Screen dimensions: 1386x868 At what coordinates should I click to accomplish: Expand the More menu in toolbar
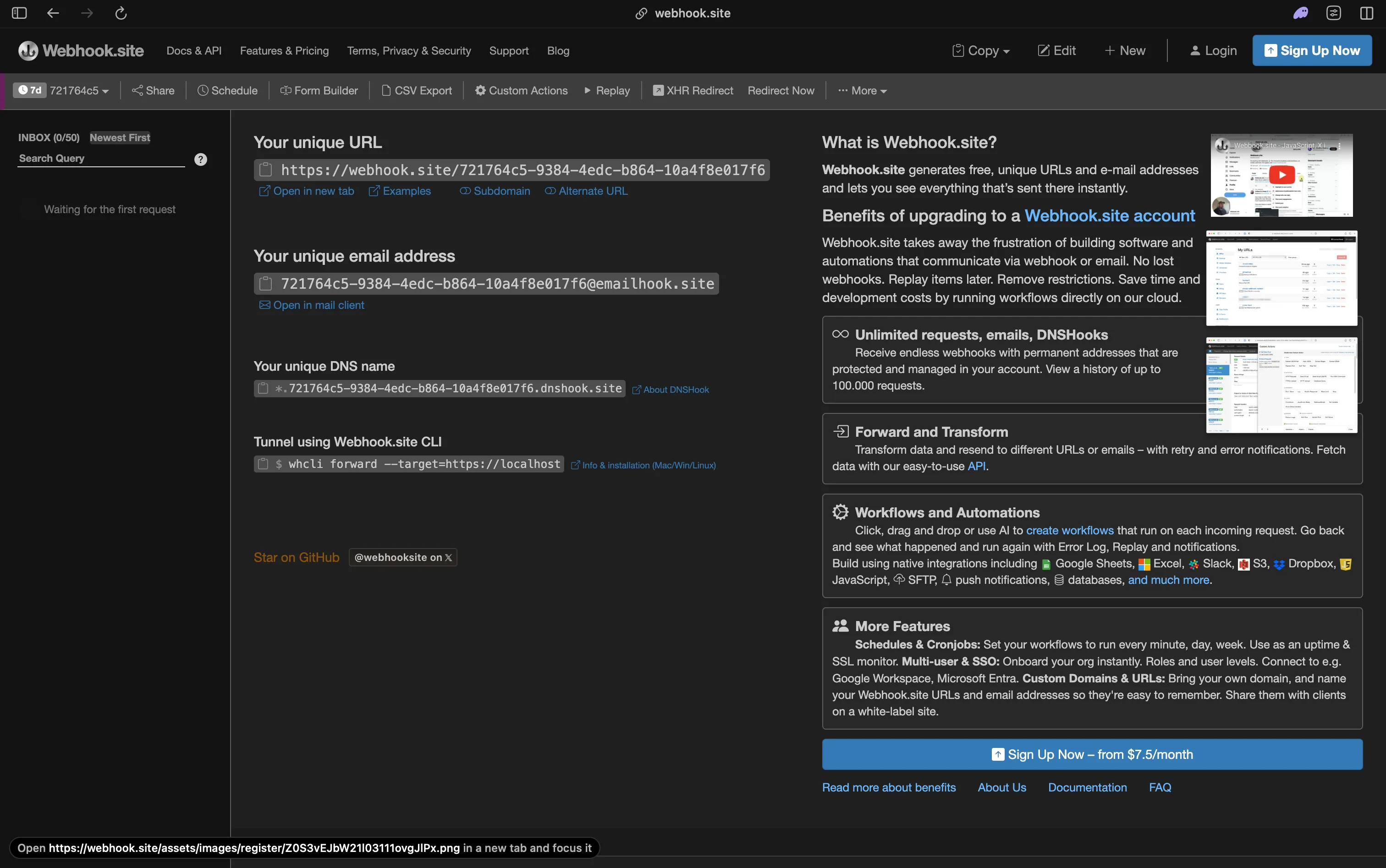863,91
